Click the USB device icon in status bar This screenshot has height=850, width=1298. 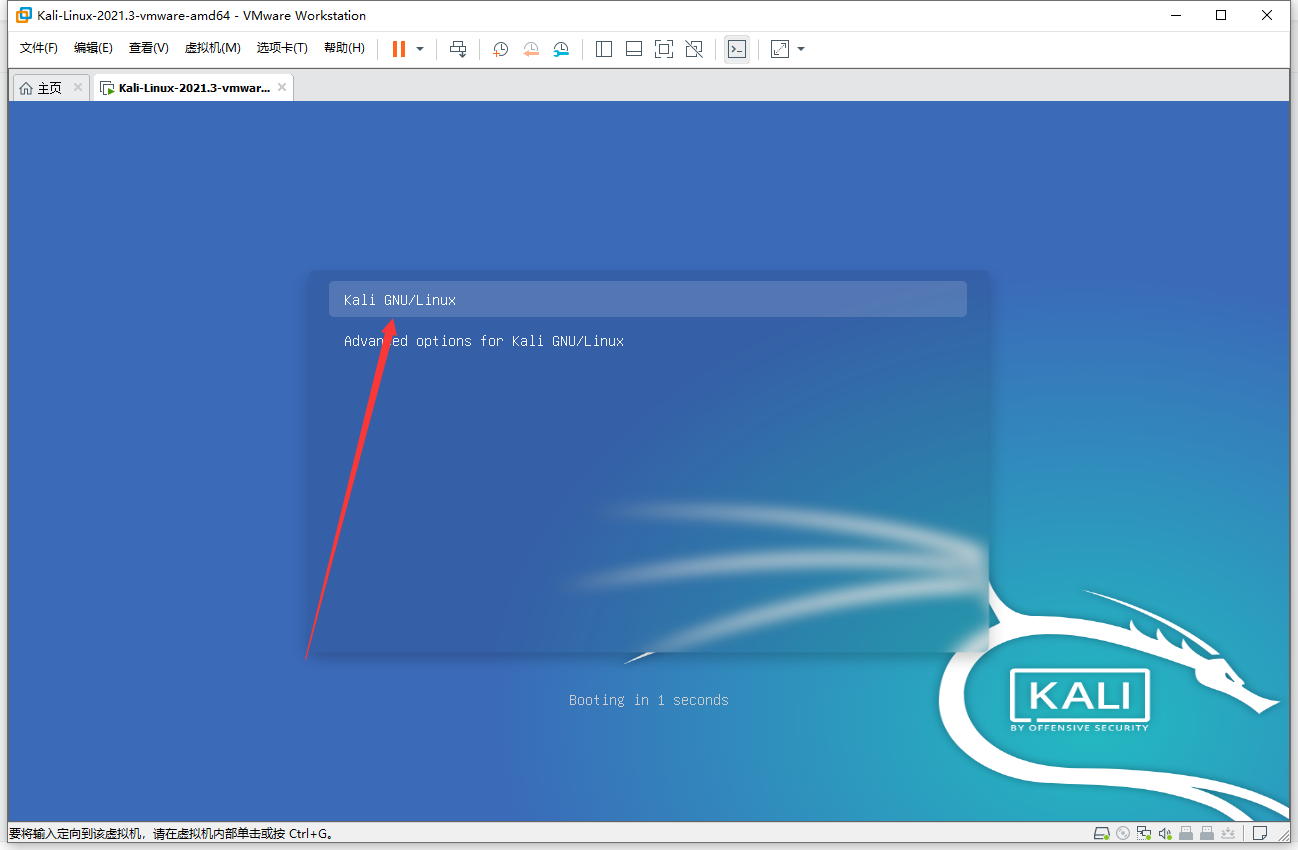[x=1186, y=832]
